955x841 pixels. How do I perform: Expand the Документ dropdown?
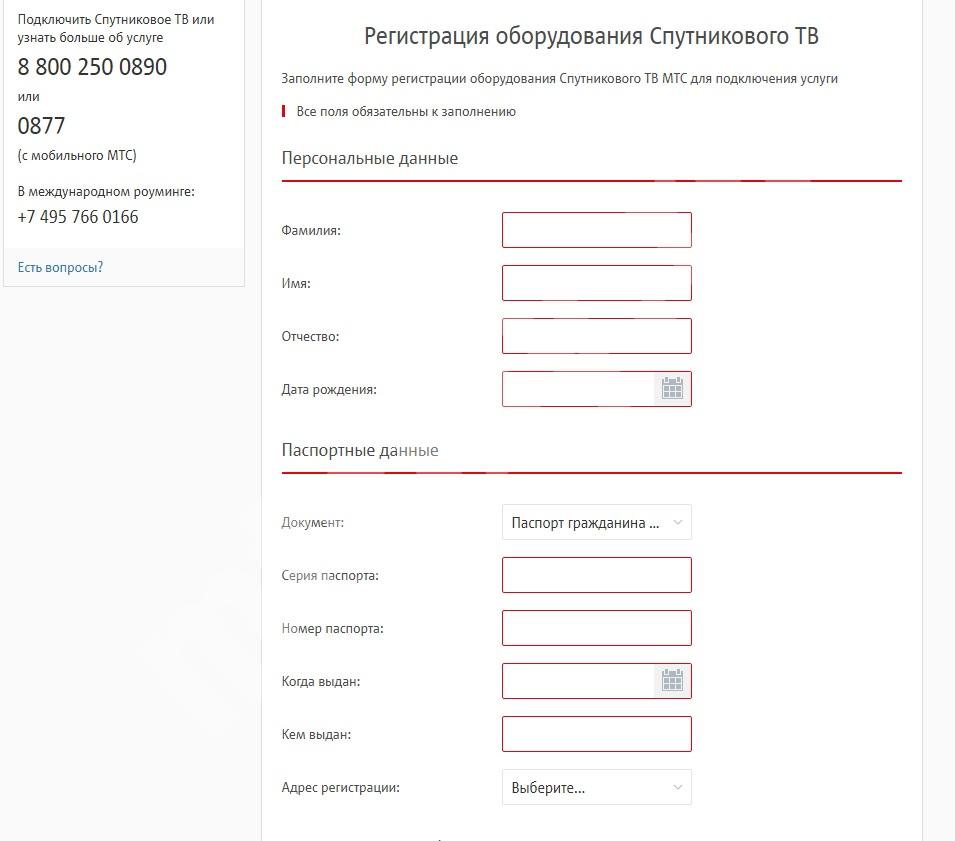click(x=596, y=522)
